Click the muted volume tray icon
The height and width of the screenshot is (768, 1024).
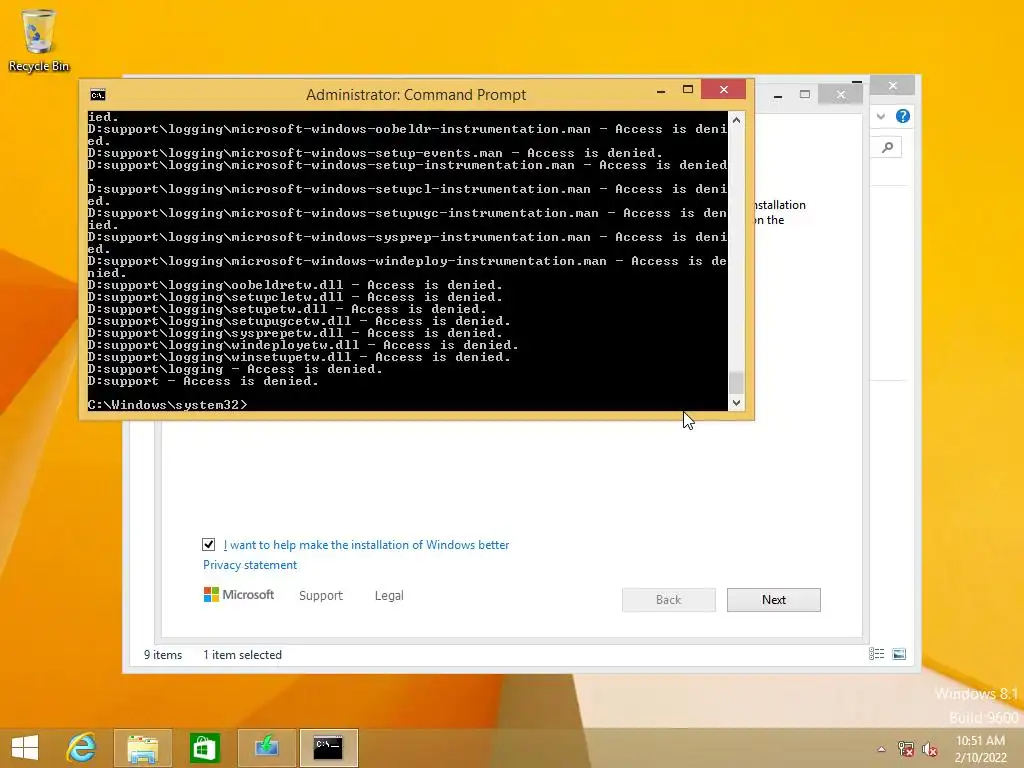click(x=930, y=749)
